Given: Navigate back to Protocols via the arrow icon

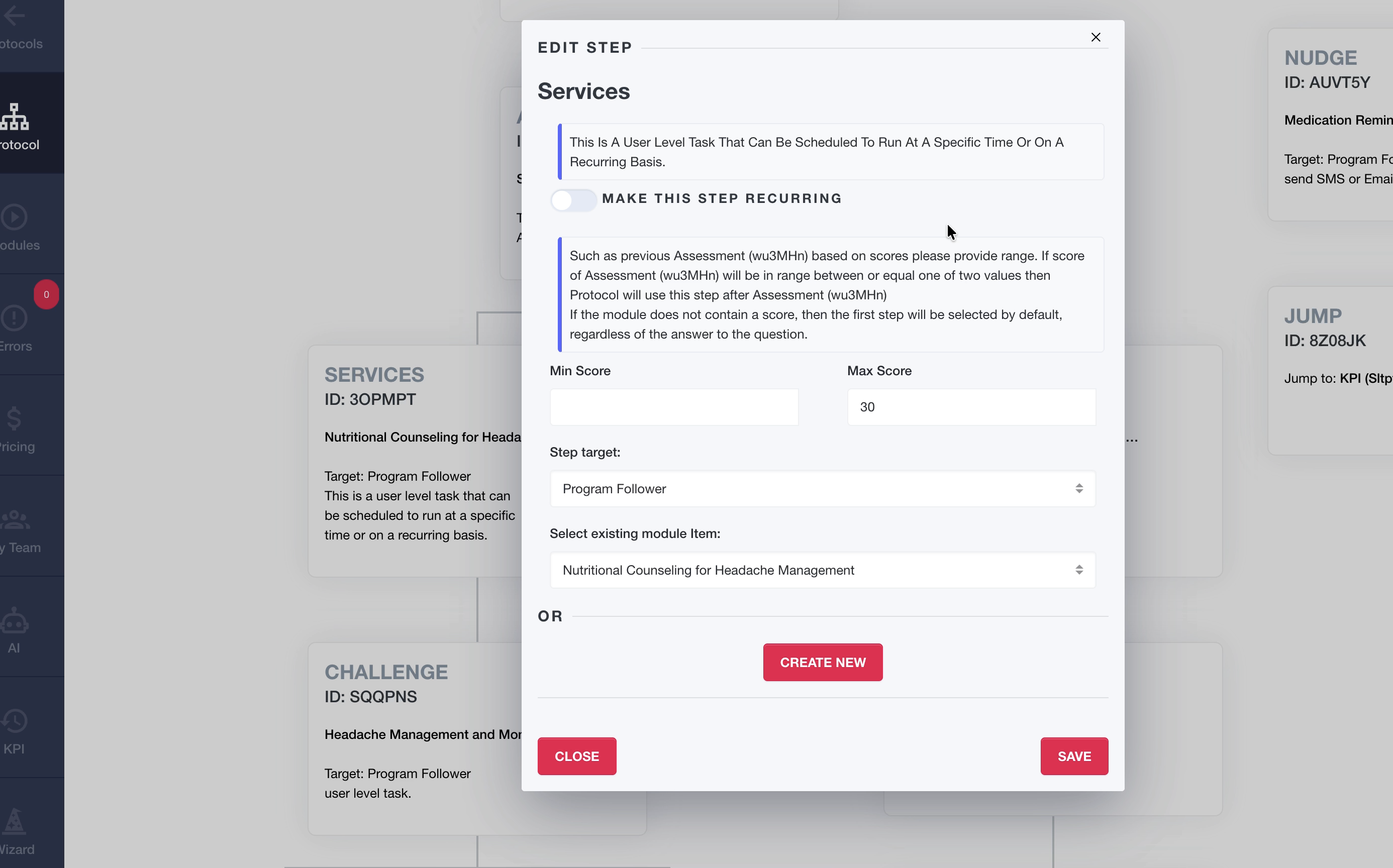Looking at the screenshot, I should pyautogui.click(x=15, y=16).
